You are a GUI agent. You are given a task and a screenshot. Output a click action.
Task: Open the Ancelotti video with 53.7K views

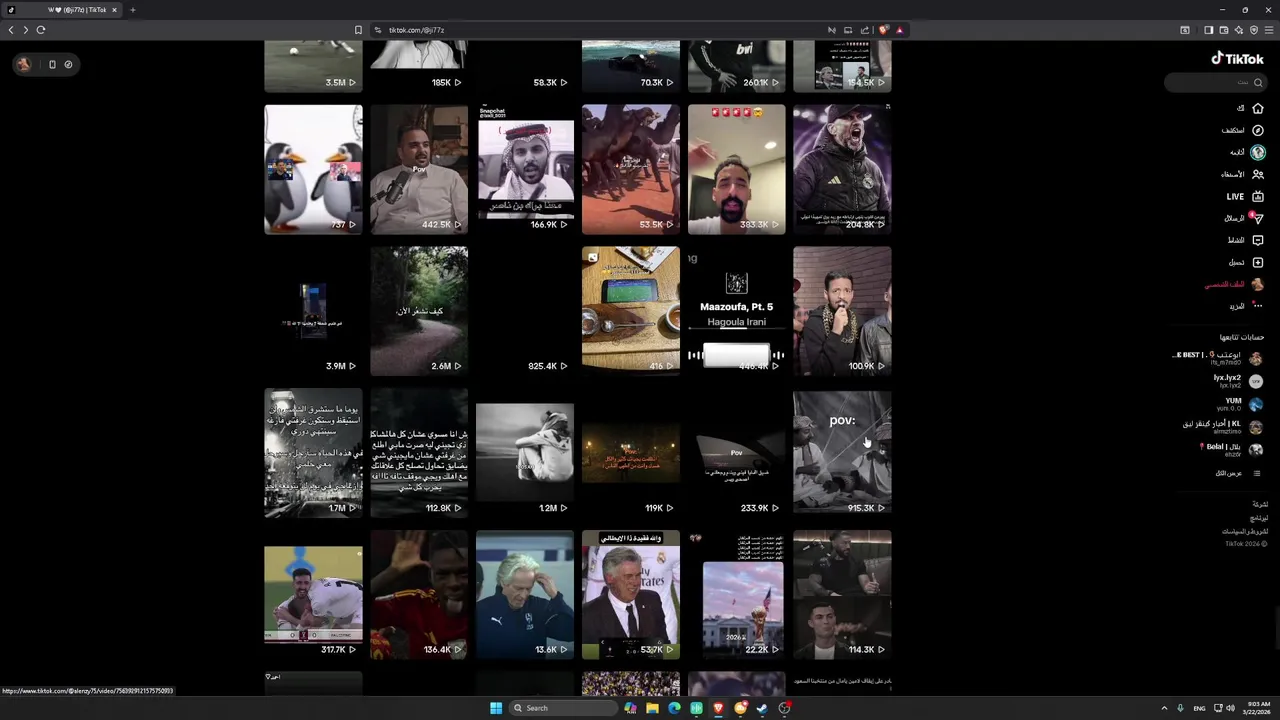coord(631,595)
